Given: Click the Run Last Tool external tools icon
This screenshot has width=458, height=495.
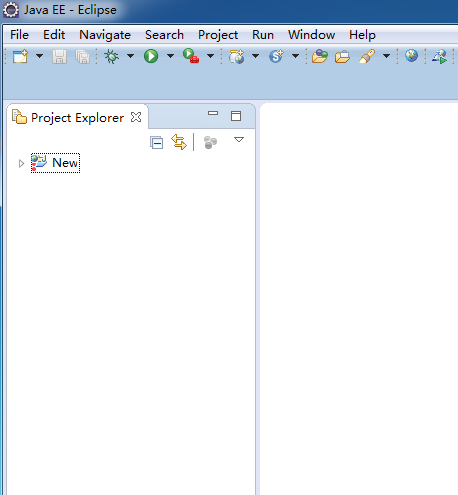Looking at the screenshot, I should [x=191, y=56].
